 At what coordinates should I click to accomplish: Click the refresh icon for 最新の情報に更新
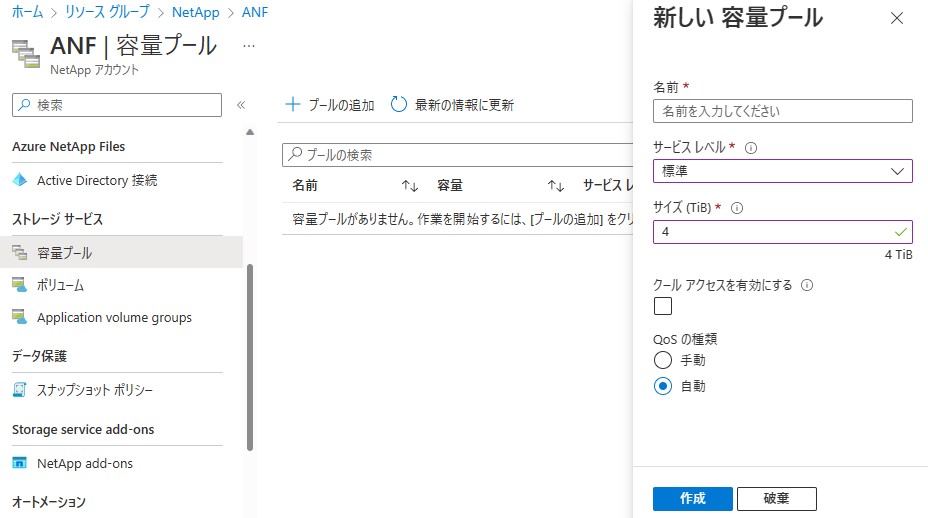(x=399, y=105)
